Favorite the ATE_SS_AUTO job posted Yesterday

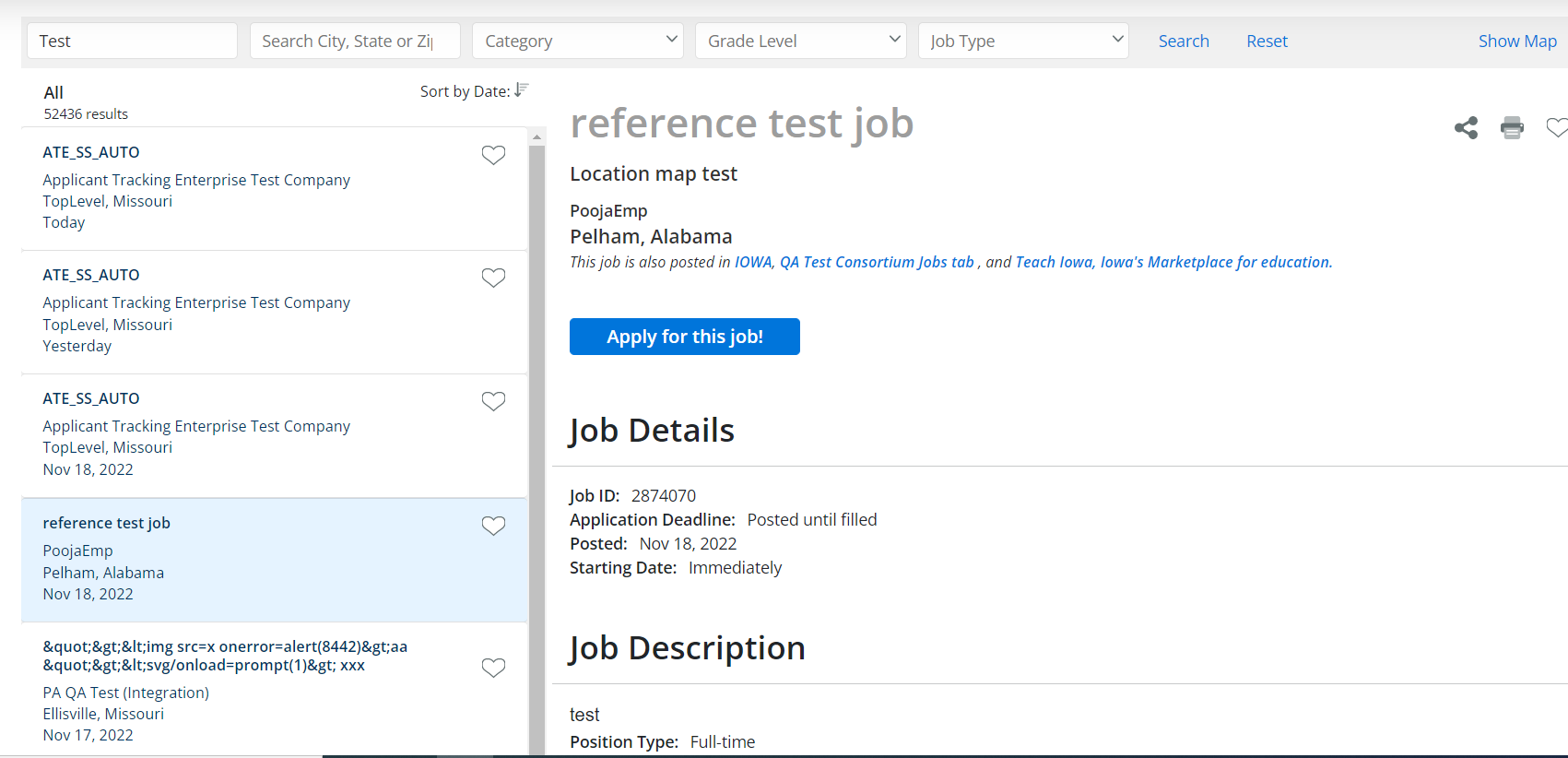tap(493, 278)
